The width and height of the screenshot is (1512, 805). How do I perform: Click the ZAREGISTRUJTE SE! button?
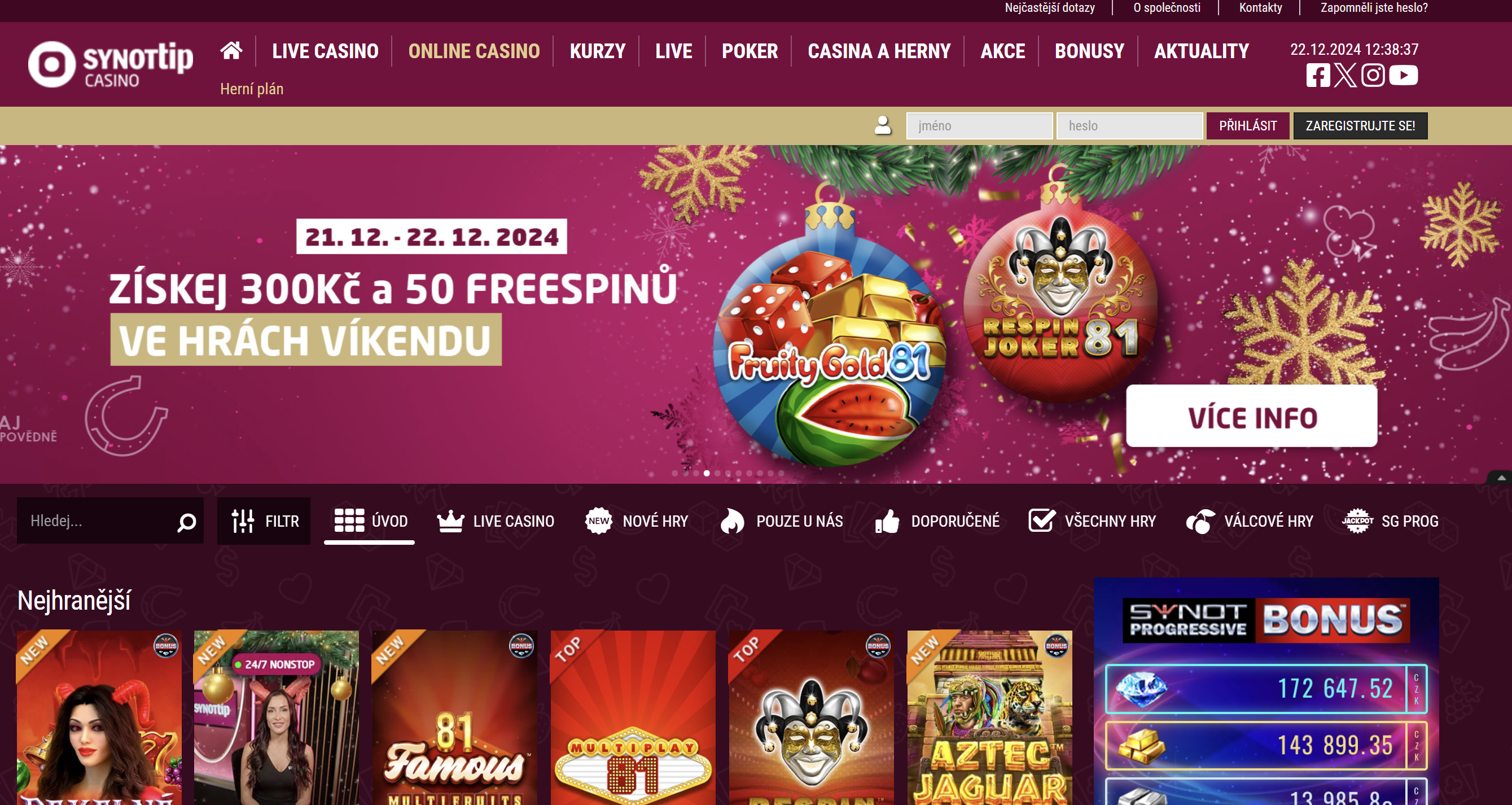pos(1360,126)
